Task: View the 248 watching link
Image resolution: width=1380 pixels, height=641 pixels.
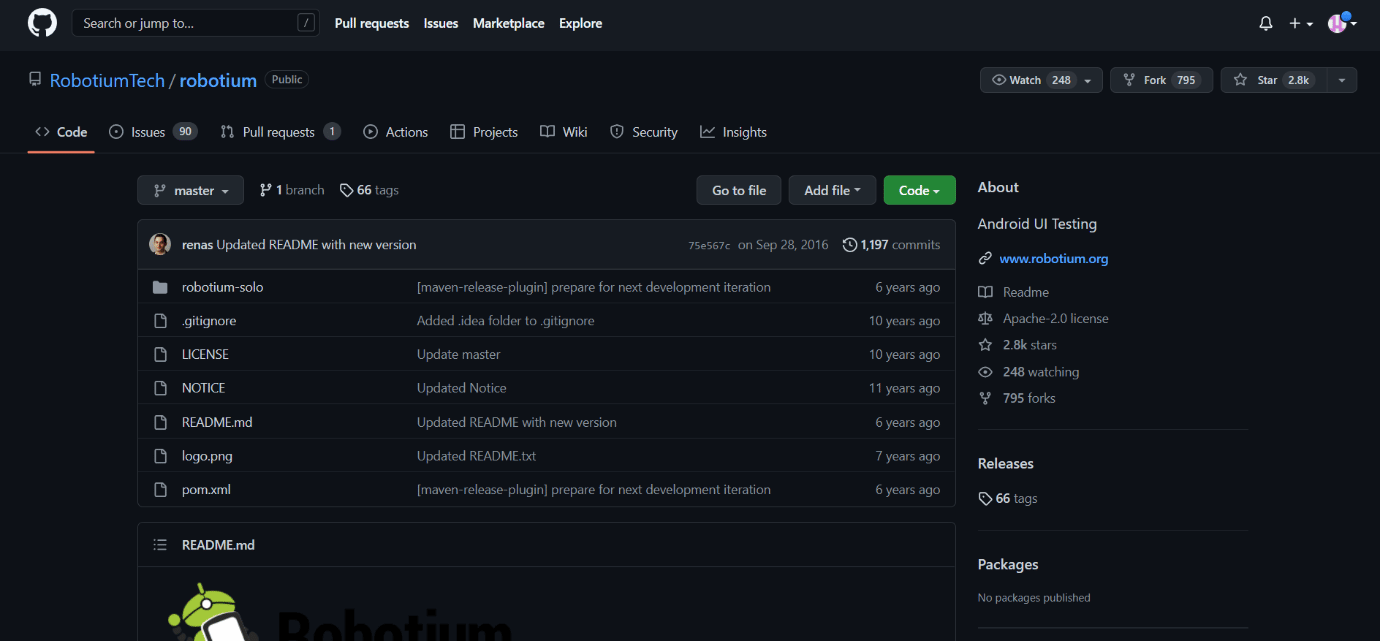Action: [1028, 372]
